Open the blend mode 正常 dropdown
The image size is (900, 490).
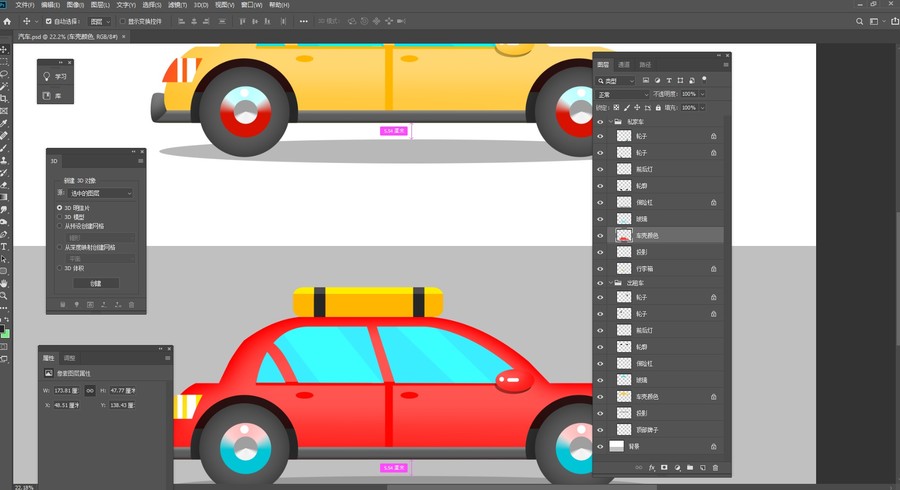point(622,94)
